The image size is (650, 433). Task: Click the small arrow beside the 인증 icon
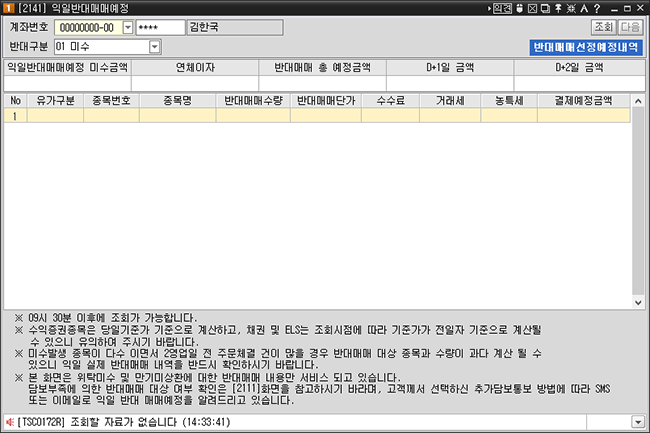pos(490,8)
